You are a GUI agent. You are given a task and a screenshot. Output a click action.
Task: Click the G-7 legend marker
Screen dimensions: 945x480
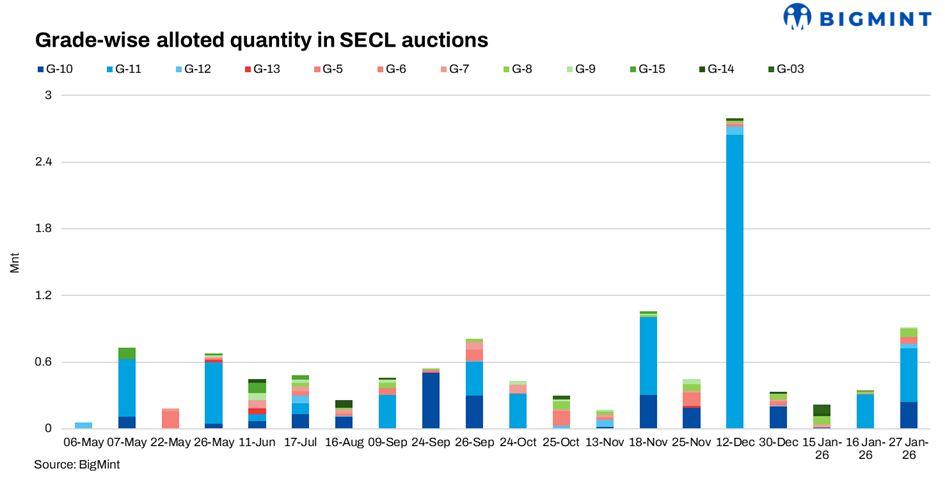(x=458, y=70)
